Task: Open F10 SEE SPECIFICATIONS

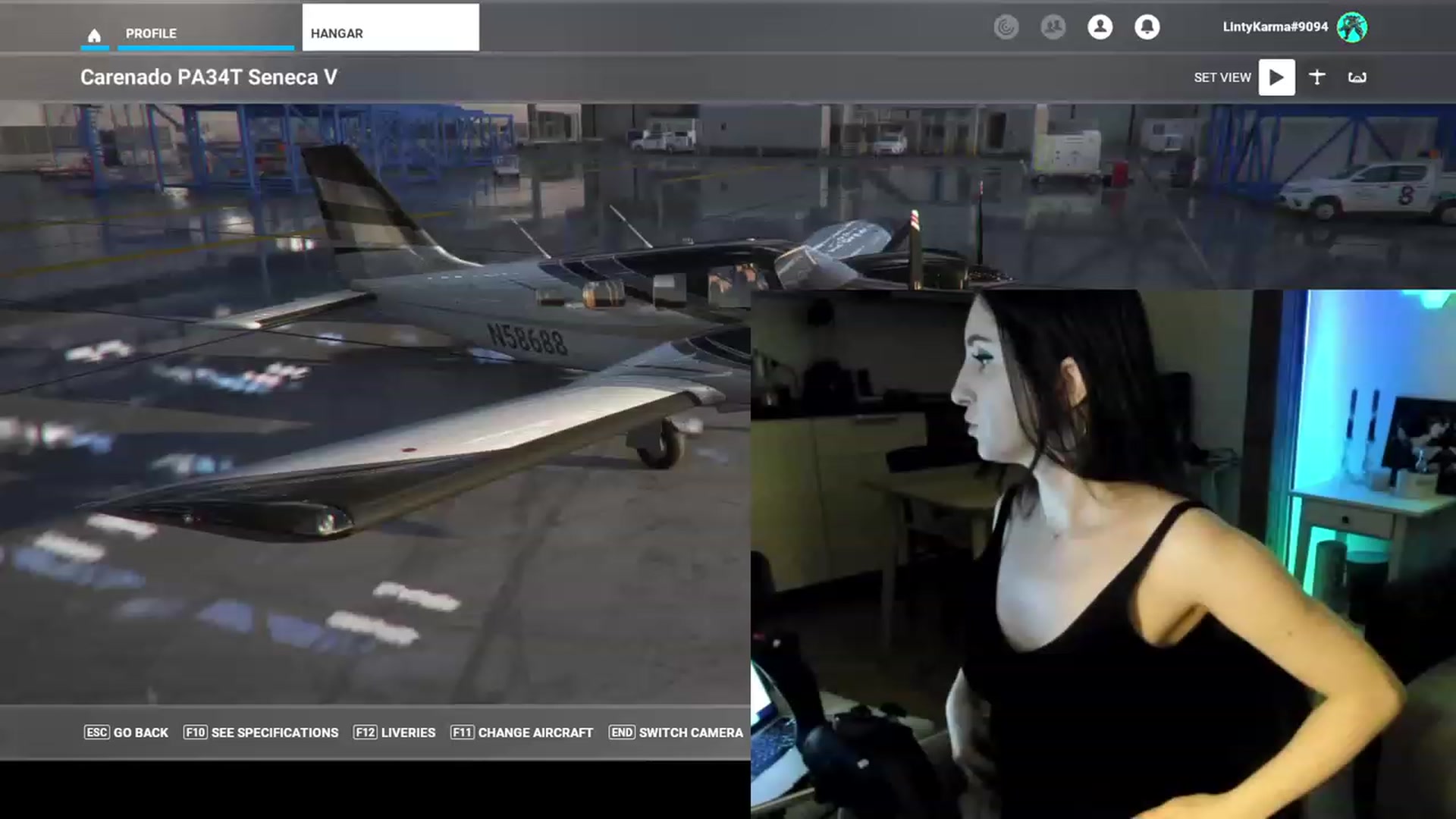Action: pos(261,733)
